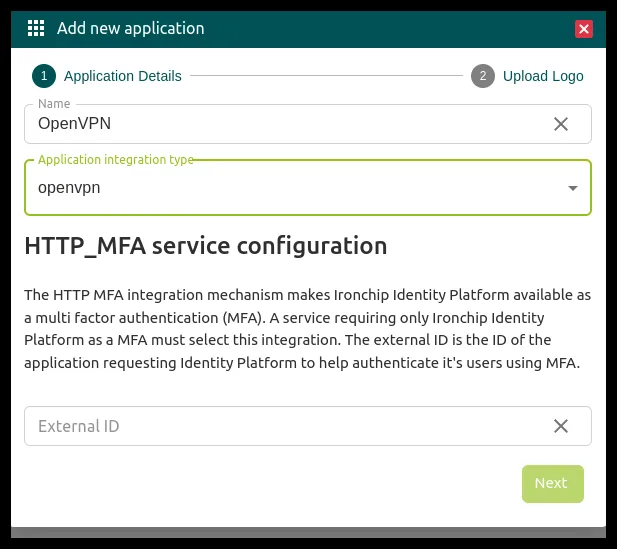Open the Application integration type dropdown

pyautogui.click(x=308, y=187)
